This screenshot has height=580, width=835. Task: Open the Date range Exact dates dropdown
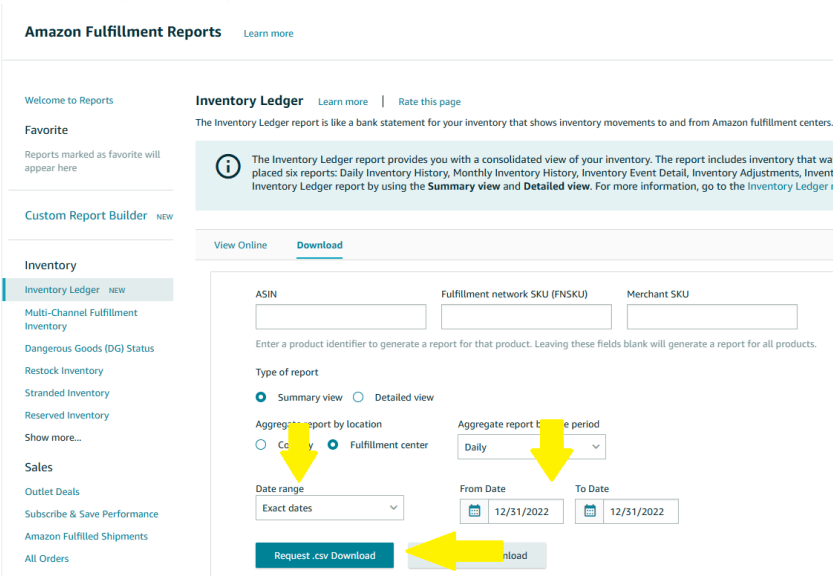(x=330, y=508)
